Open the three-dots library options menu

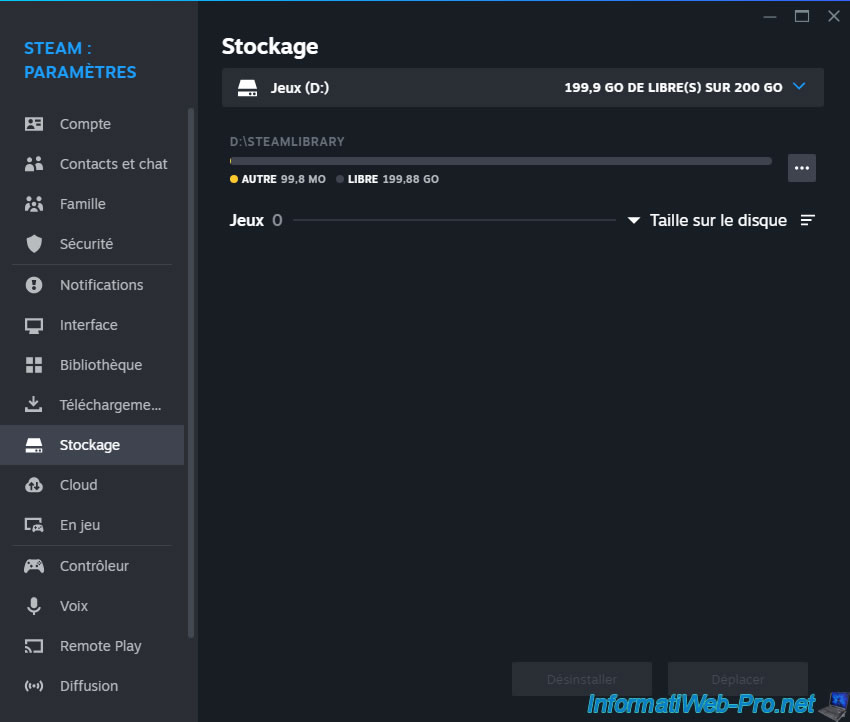(802, 168)
